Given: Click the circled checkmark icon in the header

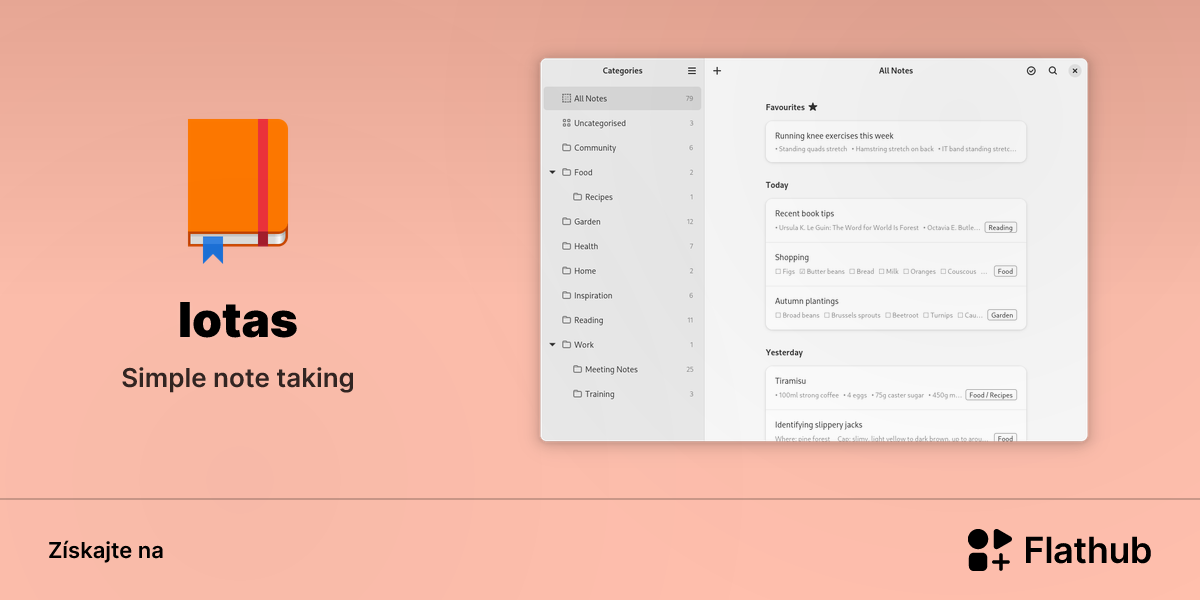Looking at the screenshot, I should tap(1031, 71).
